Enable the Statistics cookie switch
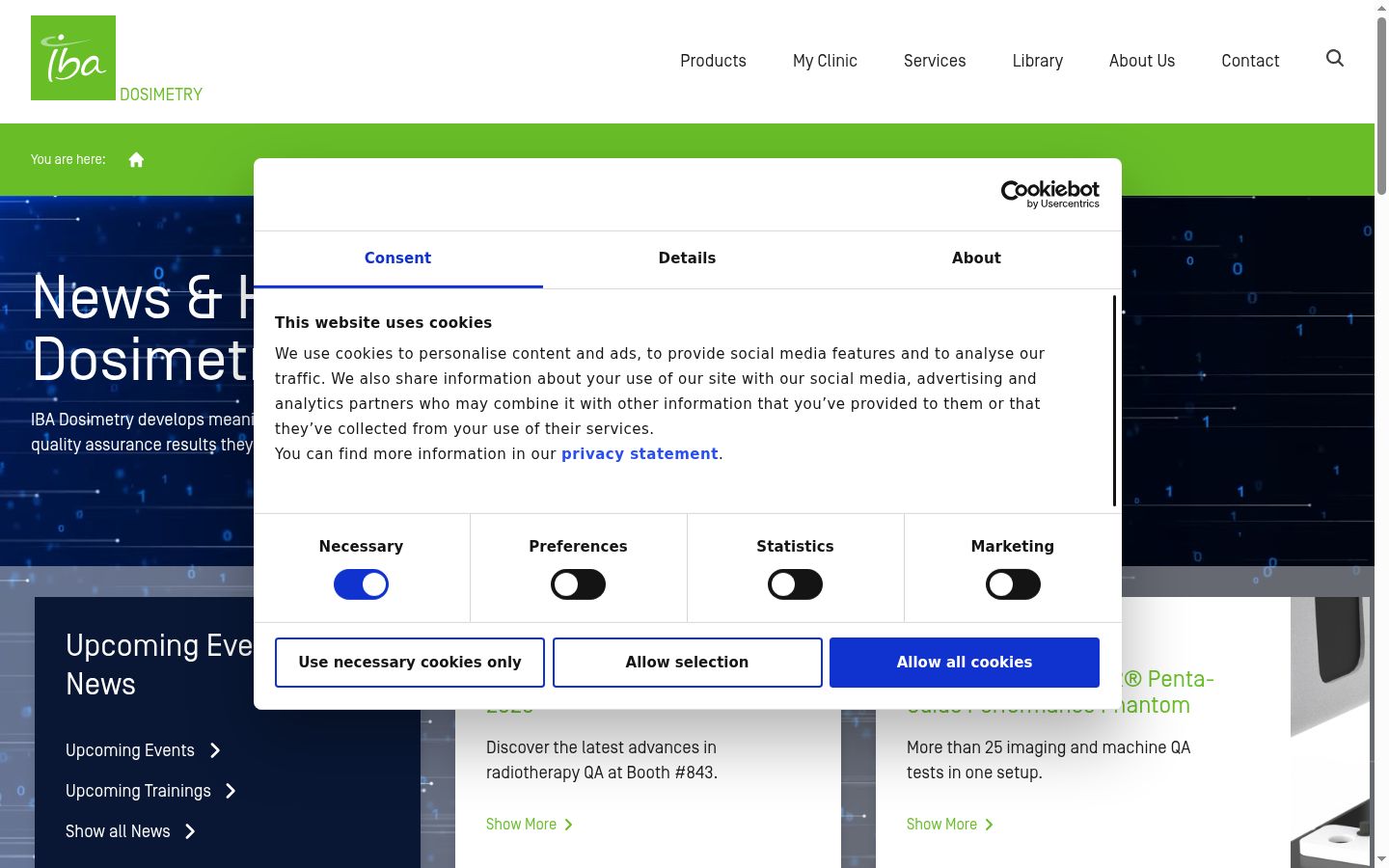1389x868 pixels. (795, 584)
